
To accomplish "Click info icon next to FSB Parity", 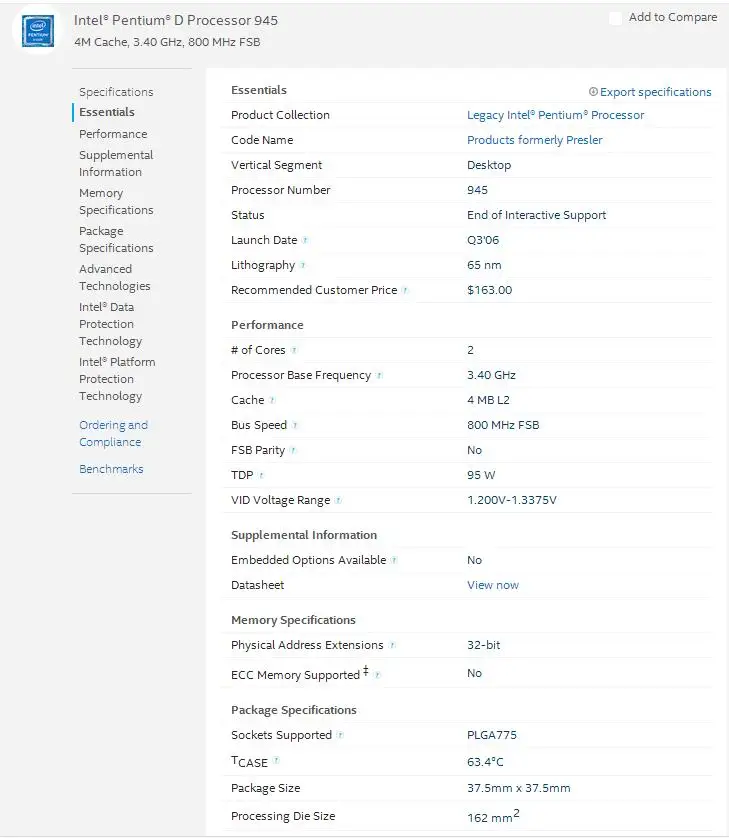I will point(292,450).
